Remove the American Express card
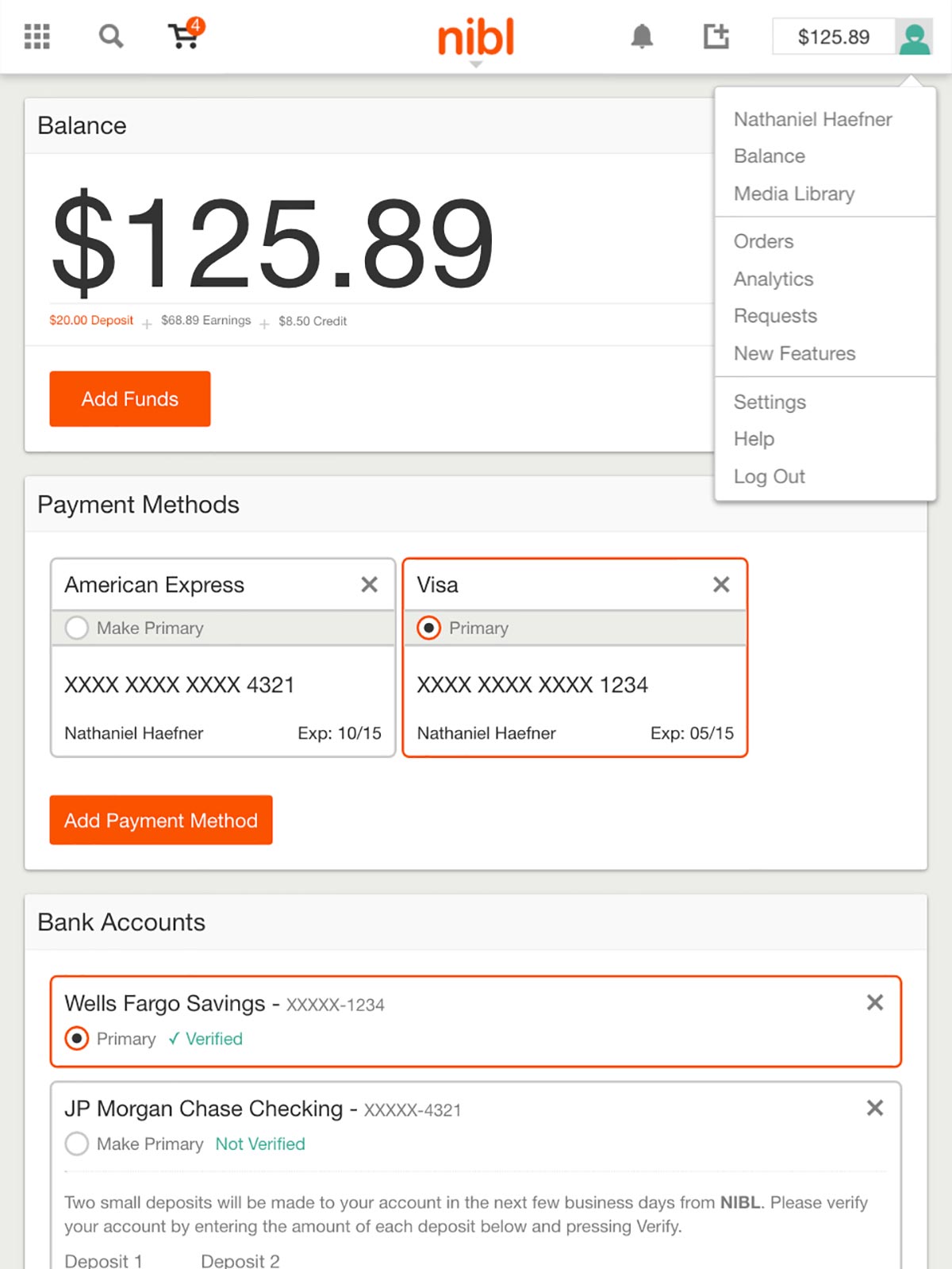952x1269 pixels. [x=369, y=585]
